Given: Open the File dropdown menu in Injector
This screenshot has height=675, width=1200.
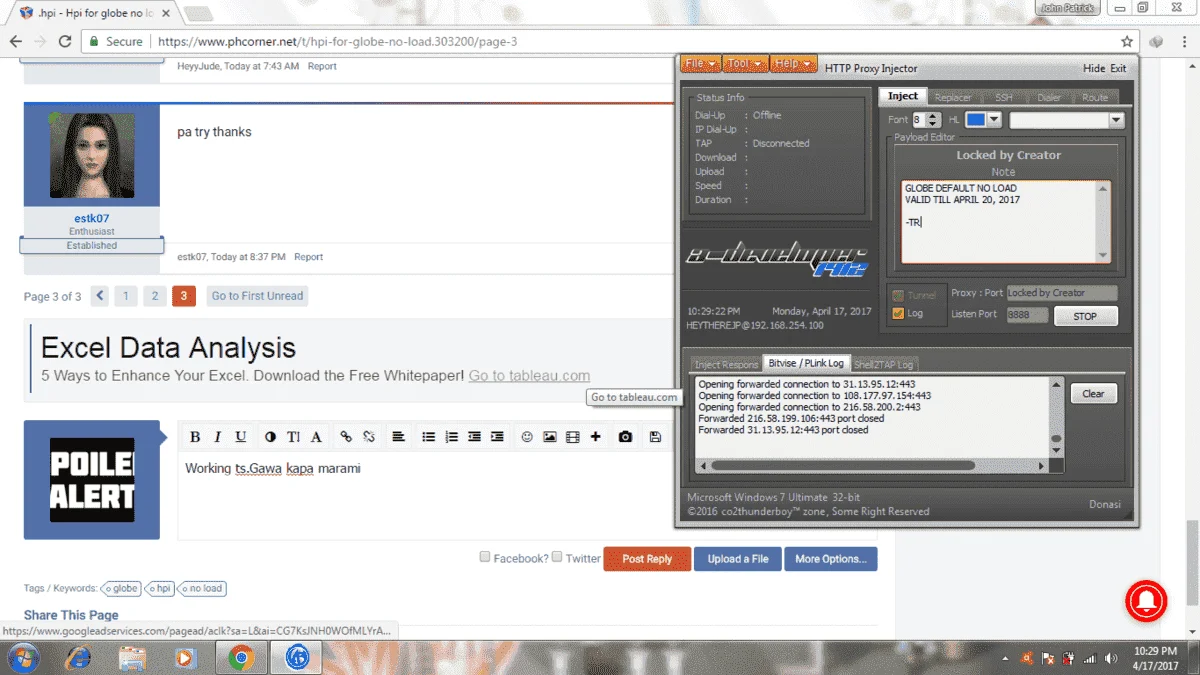Looking at the screenshot, I should click(699, 63).
